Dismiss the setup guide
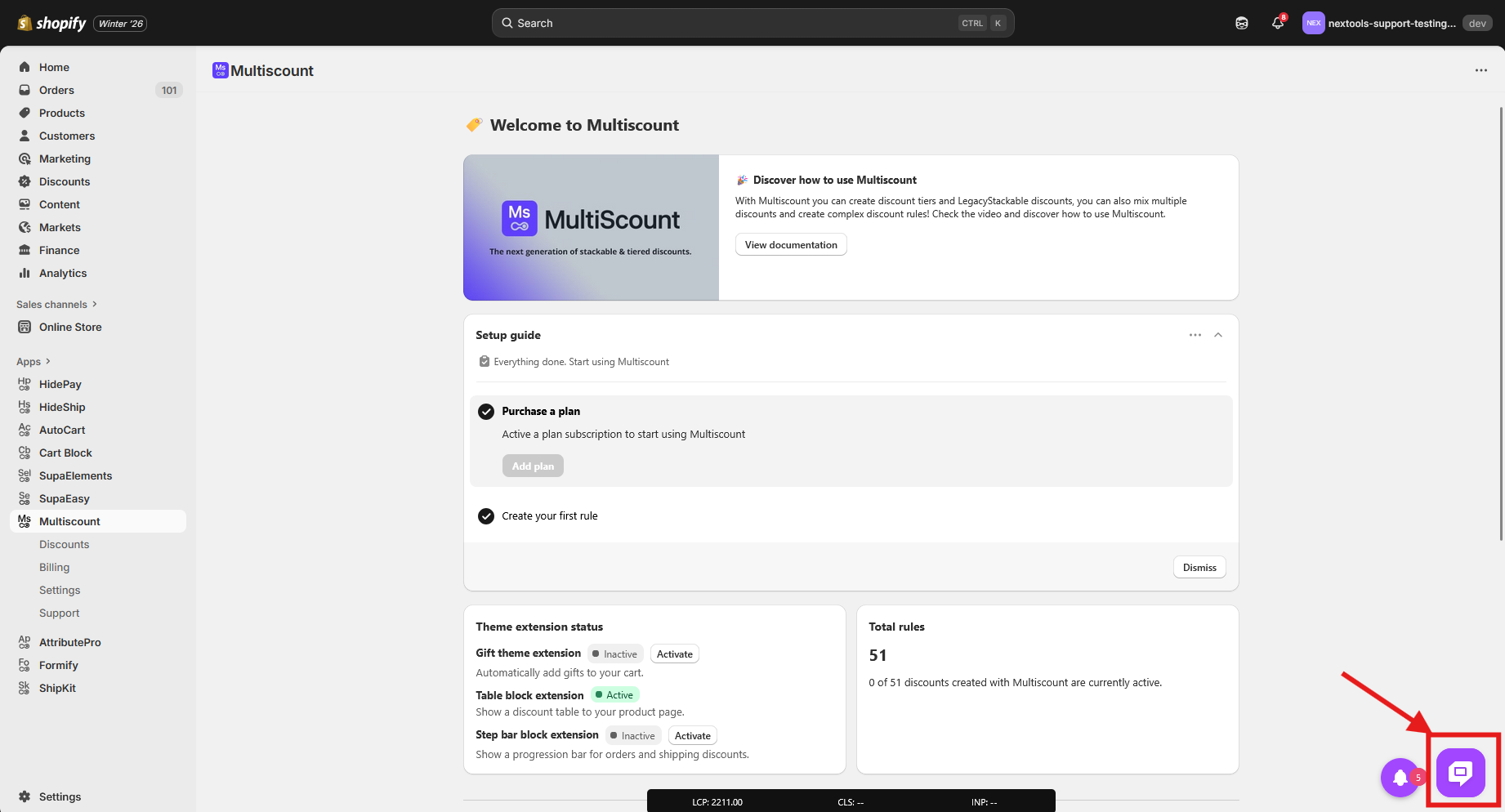Image resolution: width=1505 pixels, height=812 pixels. tap(1199, 568)
